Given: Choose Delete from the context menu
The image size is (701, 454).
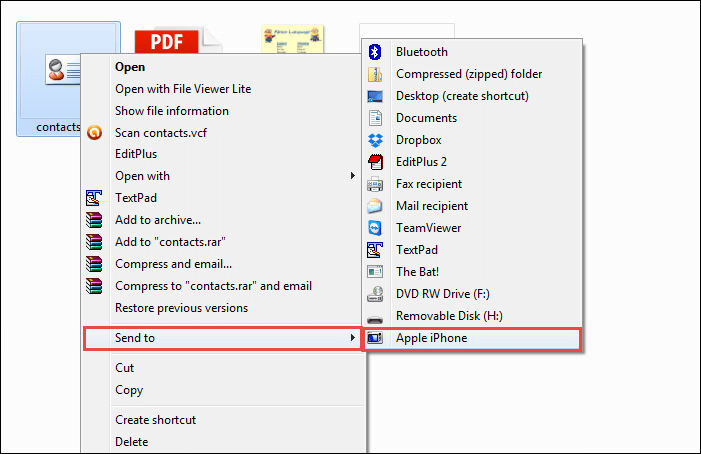Looking at the screenshot, I should click(x=132, y=441).
